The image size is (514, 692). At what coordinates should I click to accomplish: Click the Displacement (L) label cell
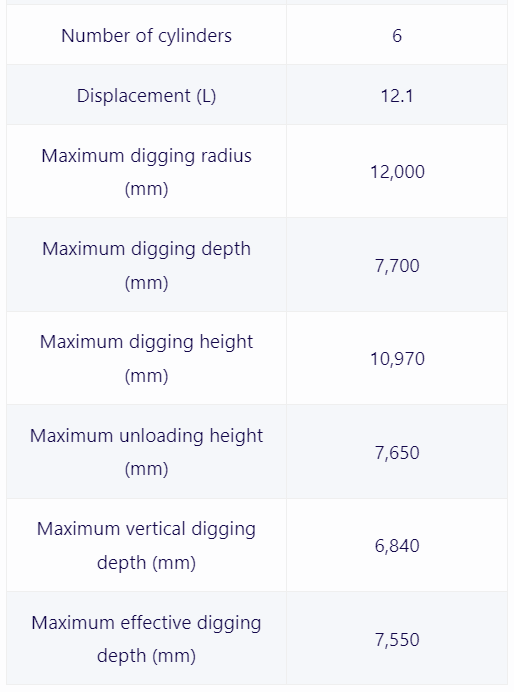pos(146,96)
